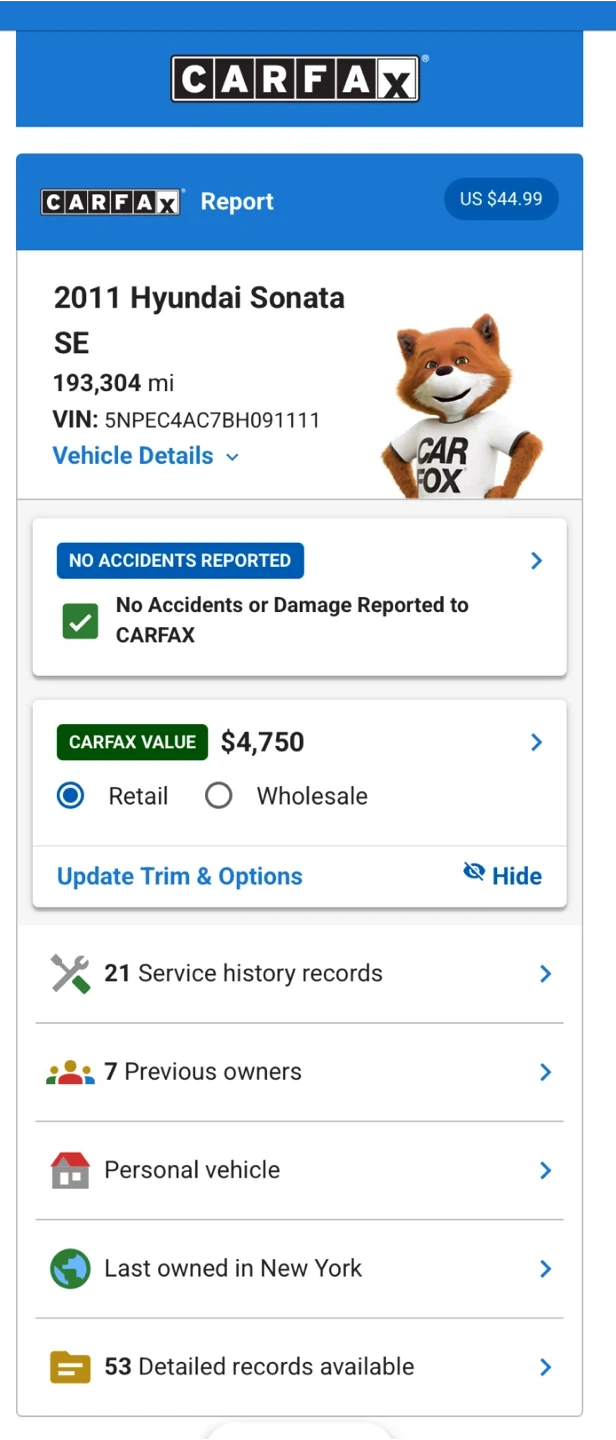Click the US $44.99 price button

[501, 199]
